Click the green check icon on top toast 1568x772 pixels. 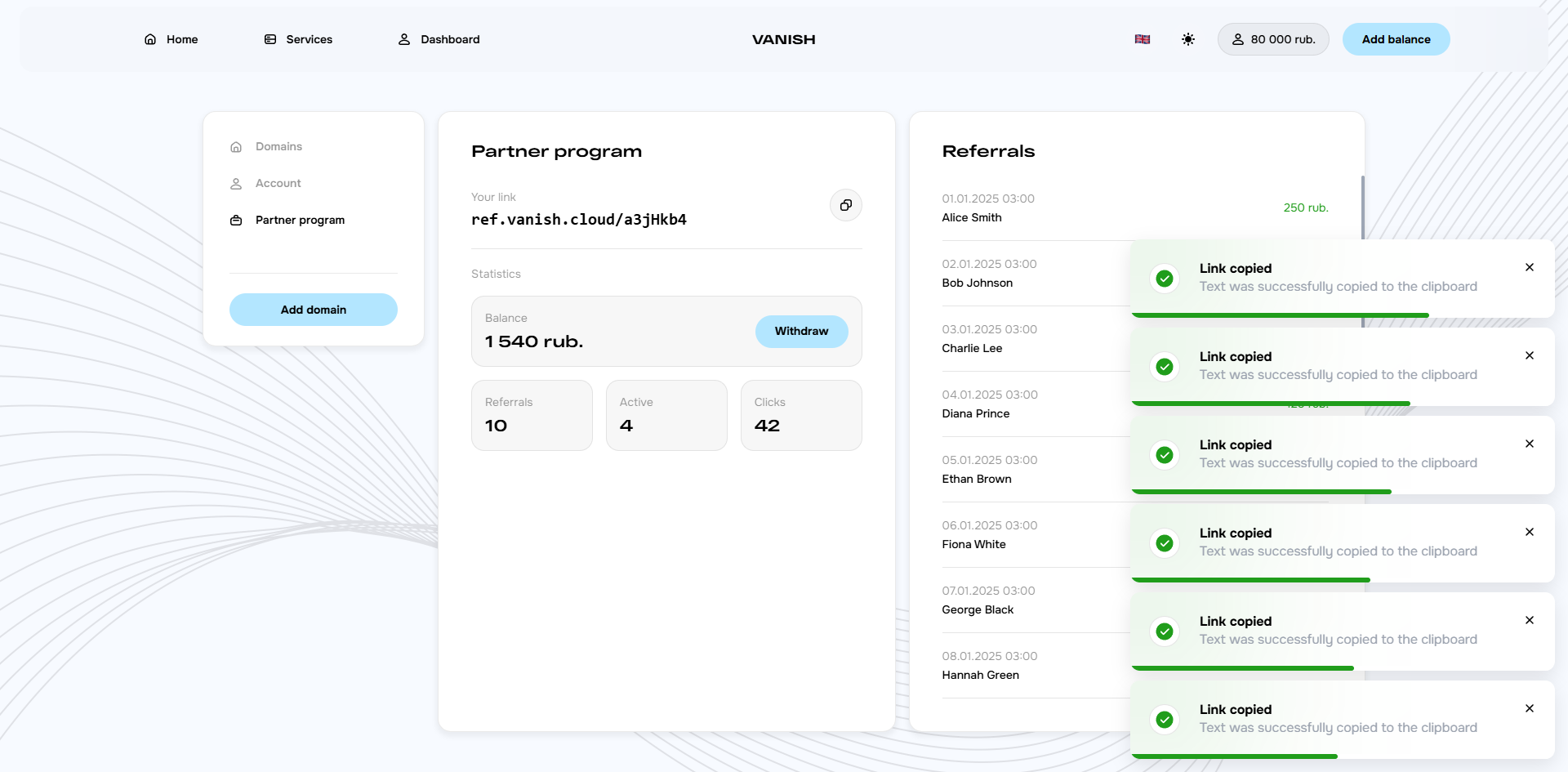click(x=1165, y=279)
